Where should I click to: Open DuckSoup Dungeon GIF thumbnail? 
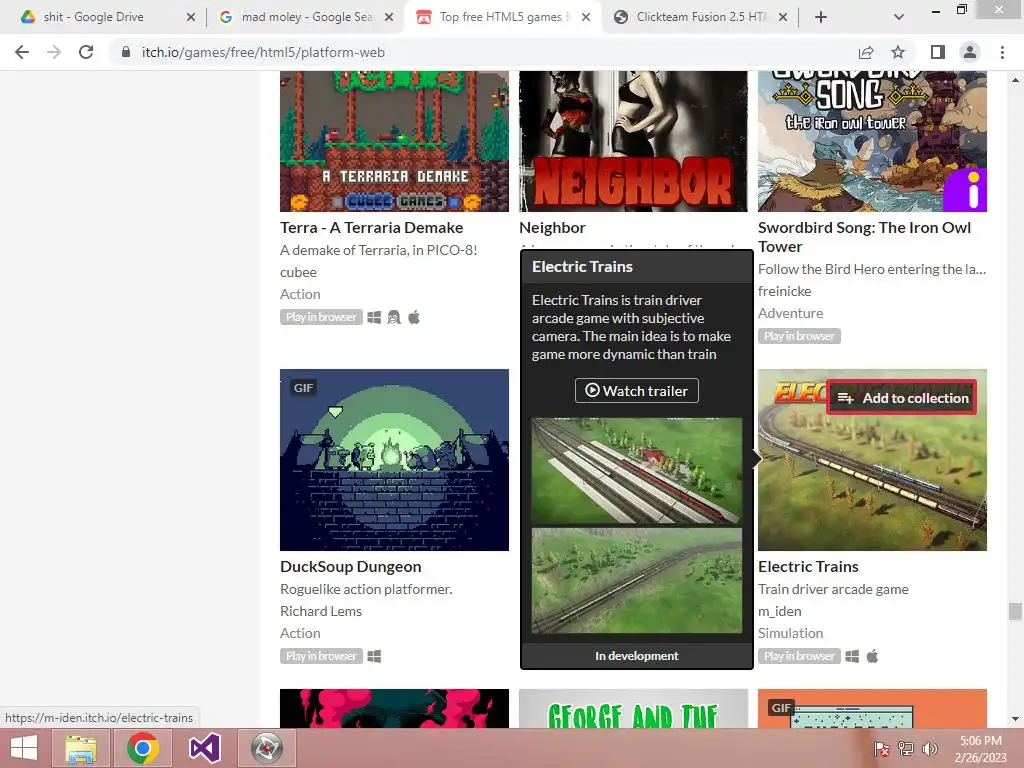pos(394,460)
